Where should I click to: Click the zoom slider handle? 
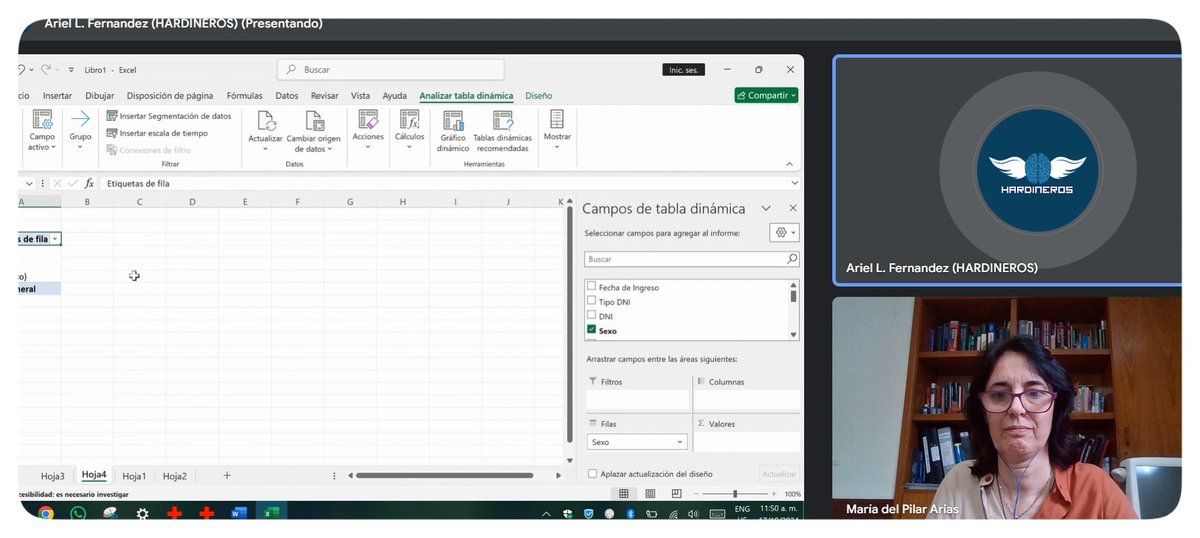click(735, 494)
